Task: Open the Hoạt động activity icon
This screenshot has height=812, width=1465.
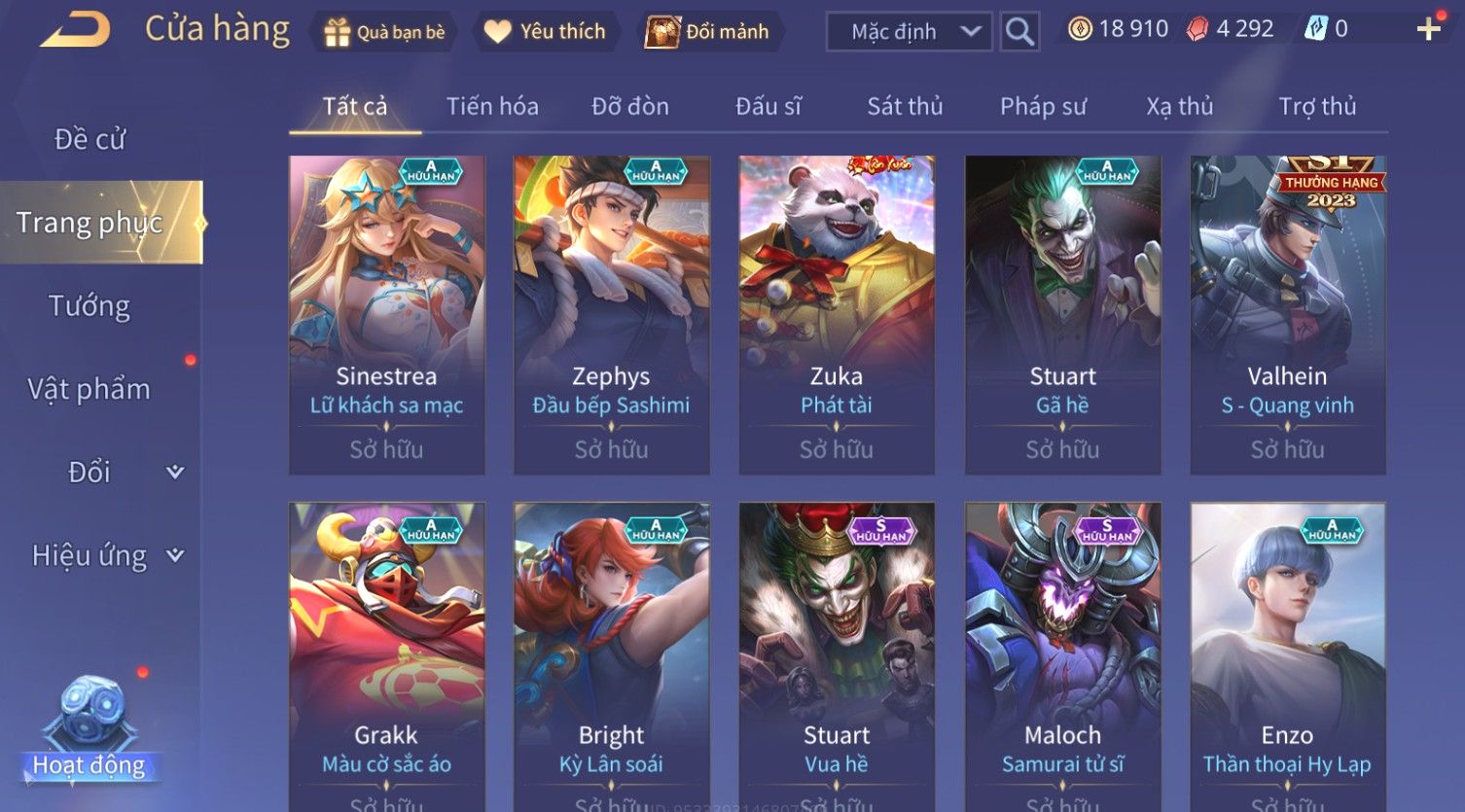Action: click(x=89, y=730)
